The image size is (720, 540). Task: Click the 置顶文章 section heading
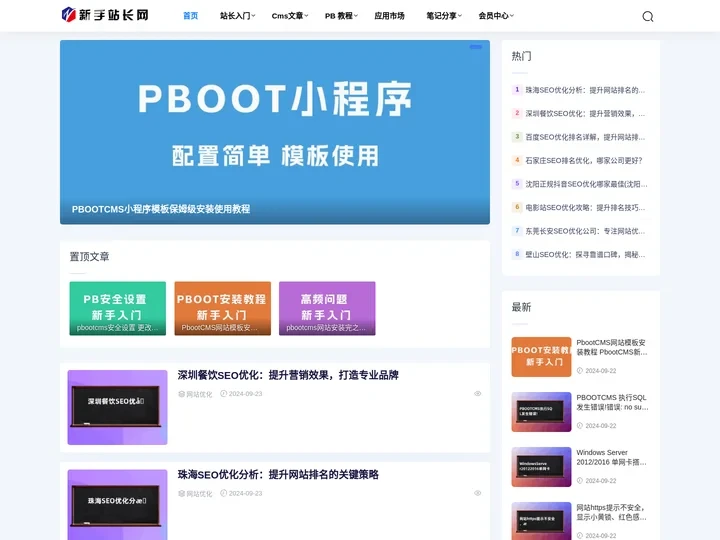coord(90,257)
